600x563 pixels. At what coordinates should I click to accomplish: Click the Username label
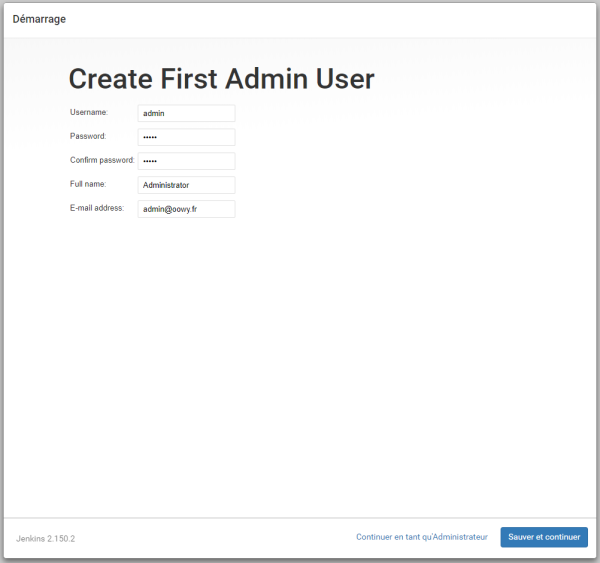pyautogui.click(x=89, y=113)
